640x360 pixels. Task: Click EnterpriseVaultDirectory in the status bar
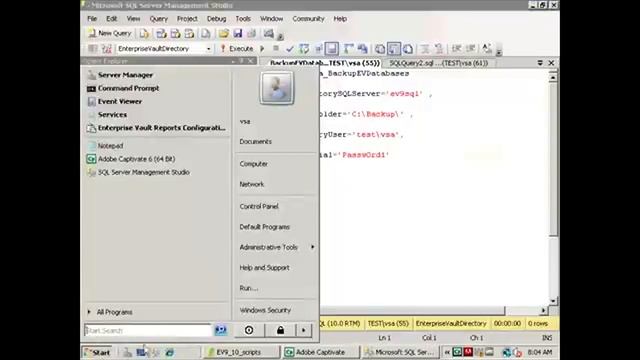pyautogui.click(x=451, y=323)
